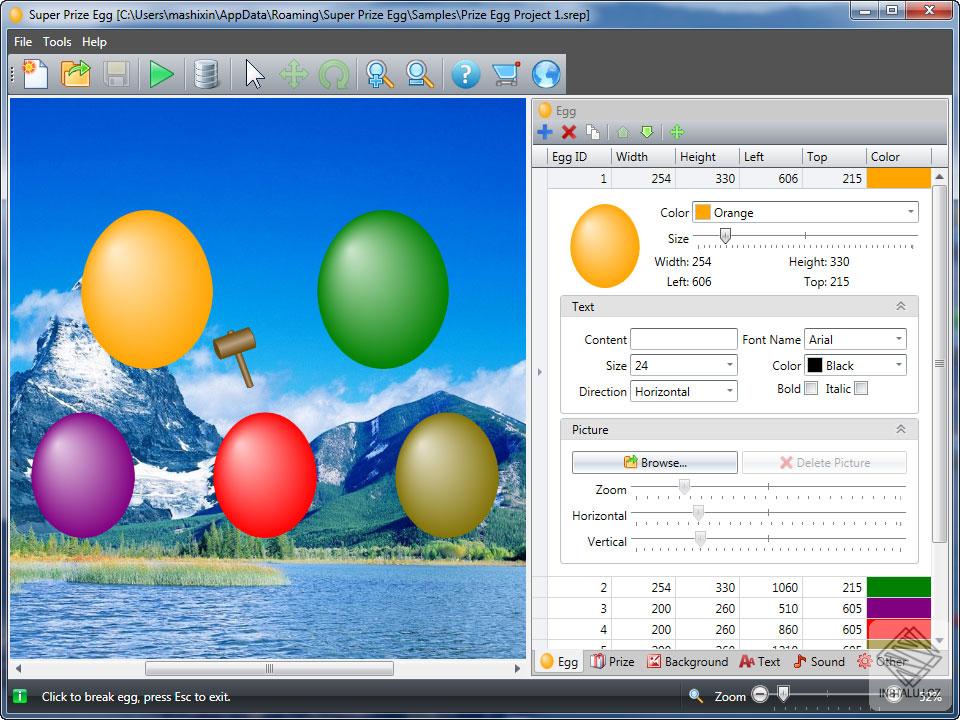Viewport: 960px width, 720px height.
Task: Click the egg Size slider
Action: click(x=805, y=237)
